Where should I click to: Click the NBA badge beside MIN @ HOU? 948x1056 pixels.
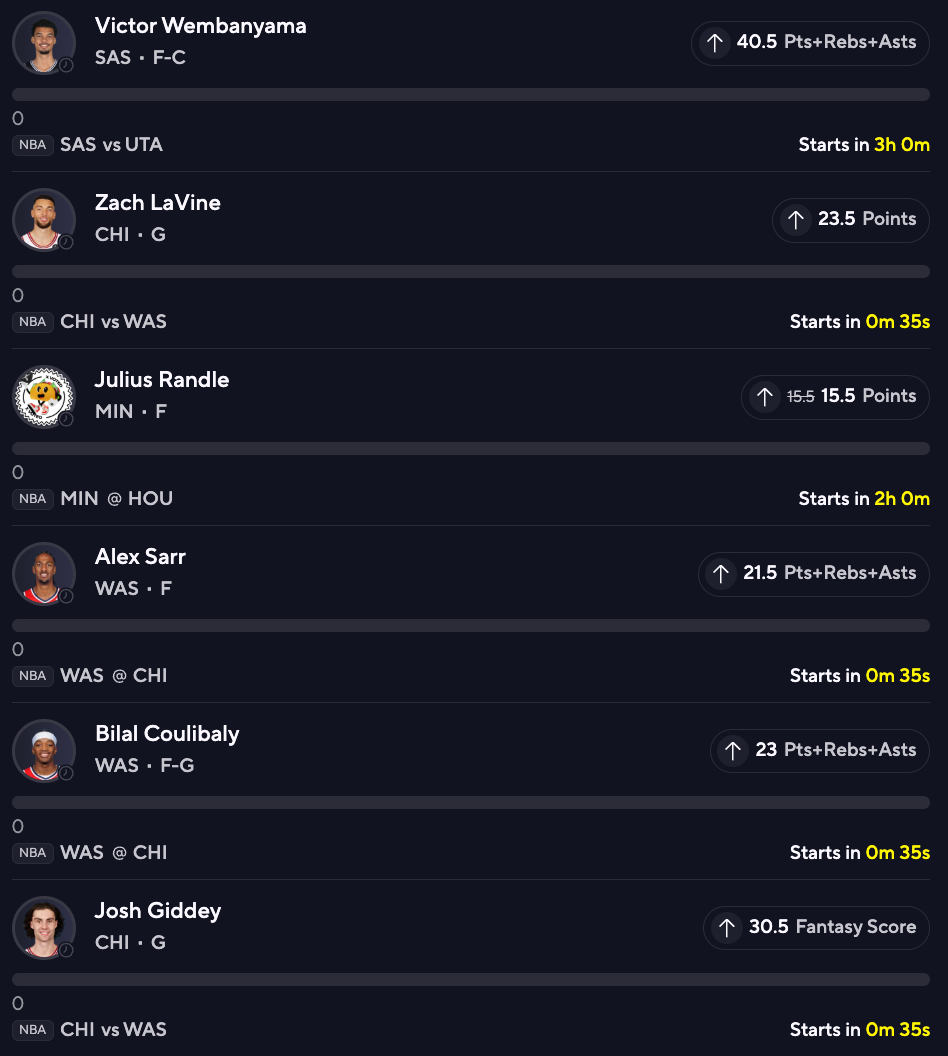(32, 499)
